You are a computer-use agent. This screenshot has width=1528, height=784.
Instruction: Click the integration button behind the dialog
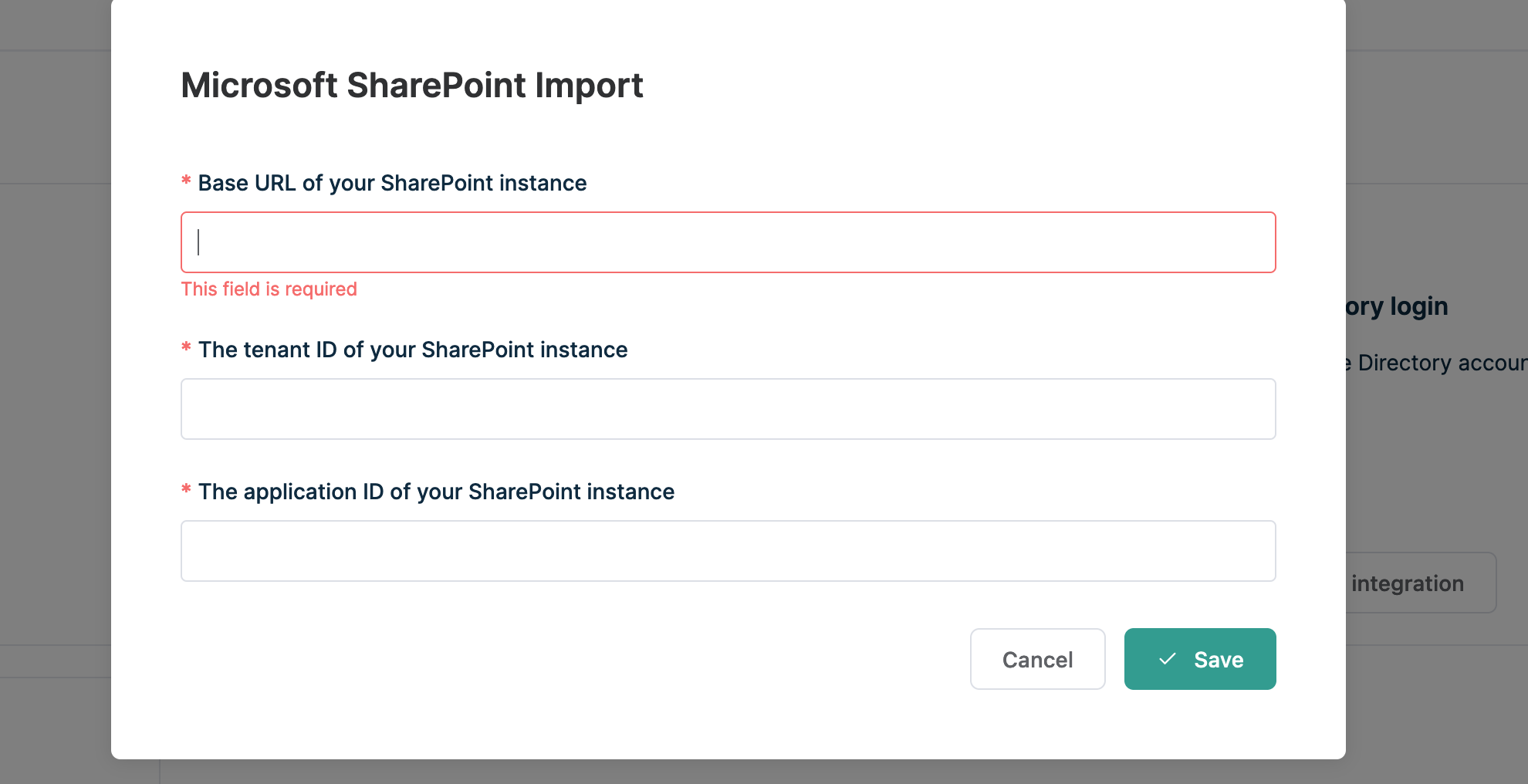point(1420,583)
